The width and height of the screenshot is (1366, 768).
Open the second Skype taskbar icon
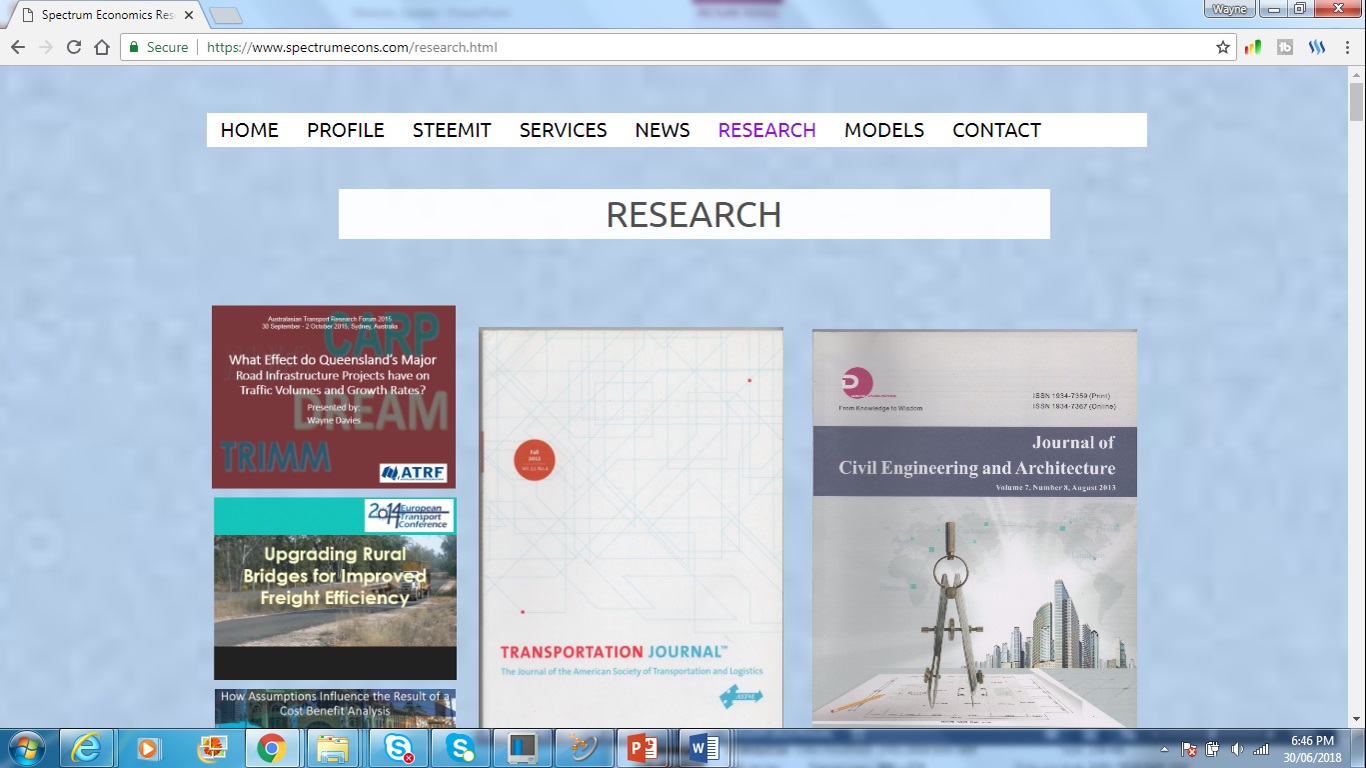tap(460, 748)
